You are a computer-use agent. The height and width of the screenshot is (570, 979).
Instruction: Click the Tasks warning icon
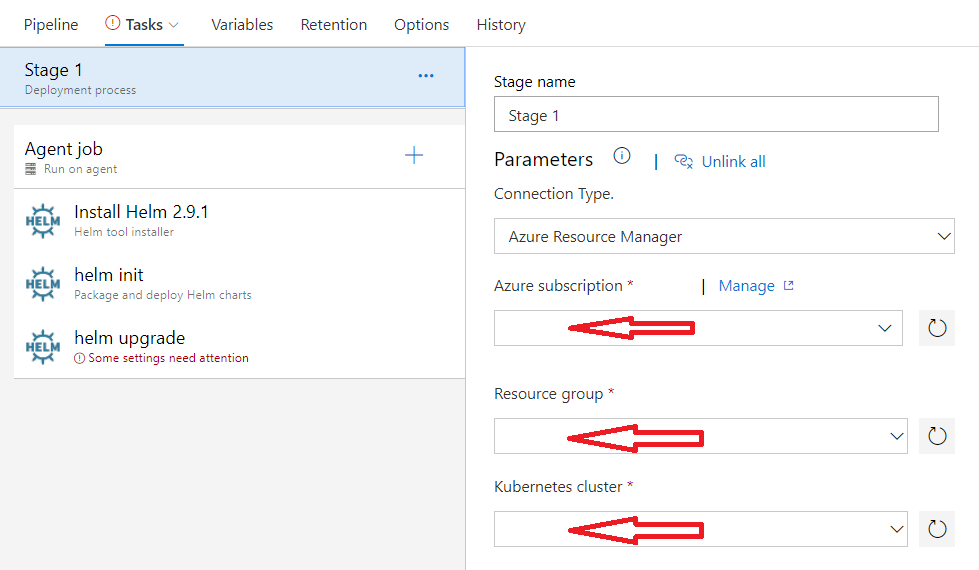pyautogui.click(x=112, y=23)
